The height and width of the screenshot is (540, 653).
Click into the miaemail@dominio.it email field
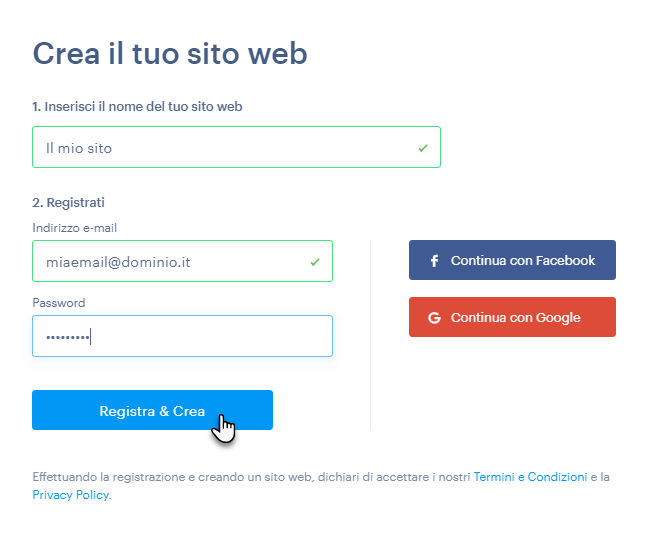click(182, 261)
